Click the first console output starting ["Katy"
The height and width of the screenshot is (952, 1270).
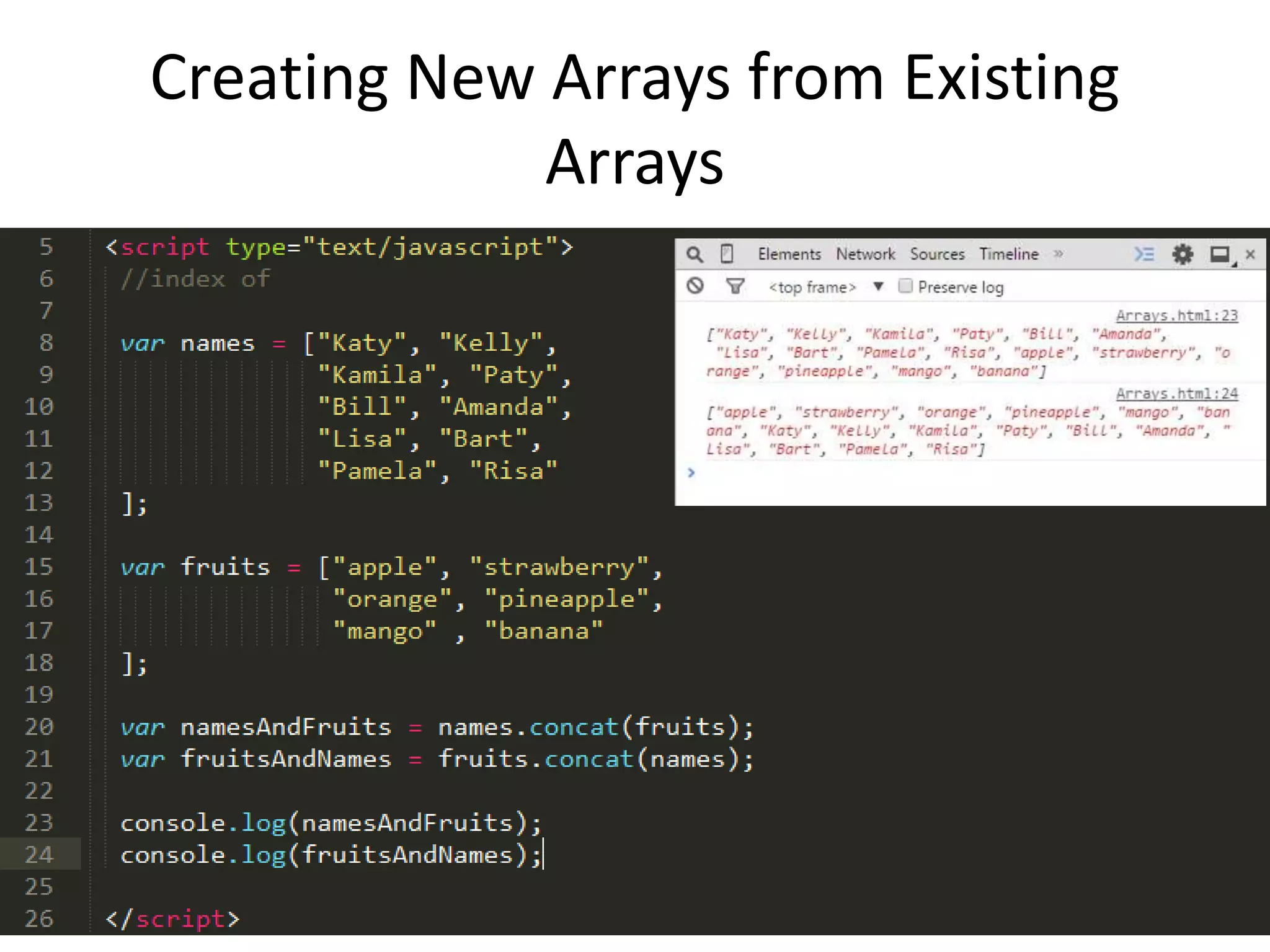(x=969, y=353)
